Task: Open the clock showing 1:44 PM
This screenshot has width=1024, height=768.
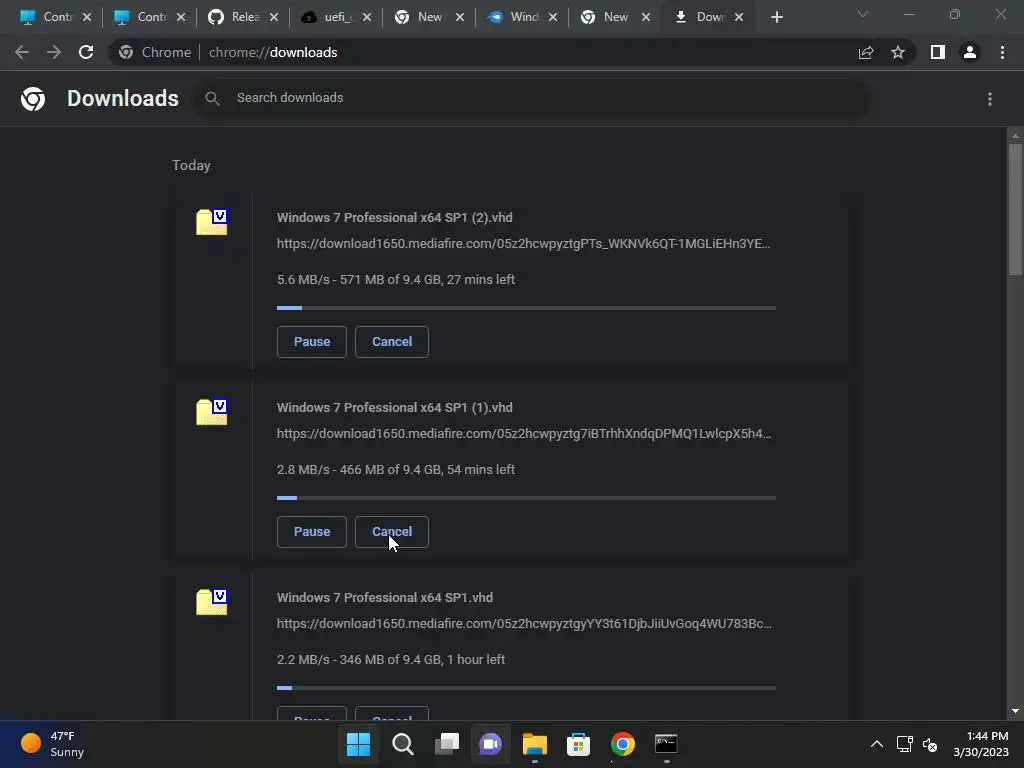Action: pyautogui.click(x=980, y=744)
